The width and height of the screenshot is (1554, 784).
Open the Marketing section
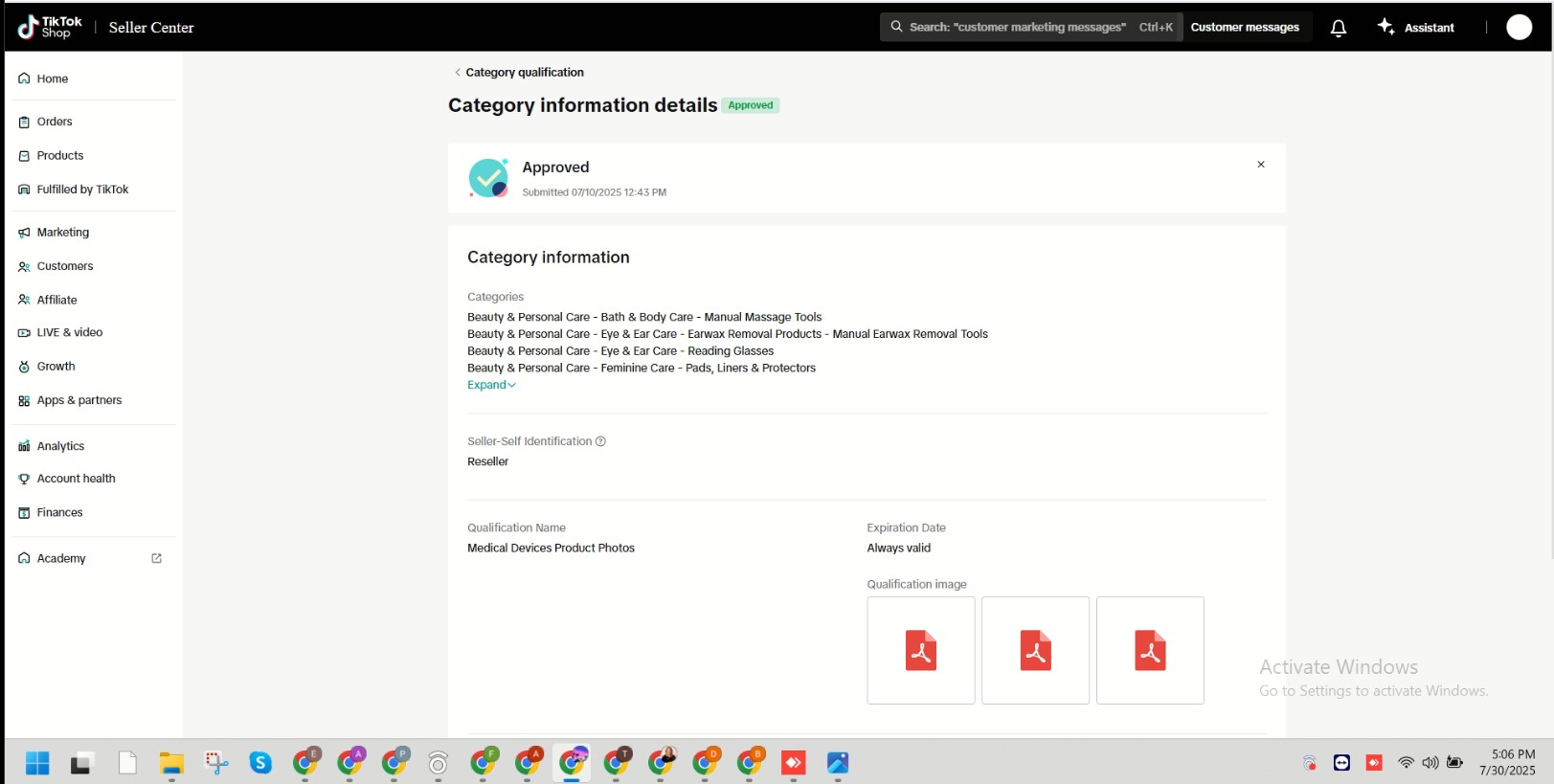click(62, 232)
